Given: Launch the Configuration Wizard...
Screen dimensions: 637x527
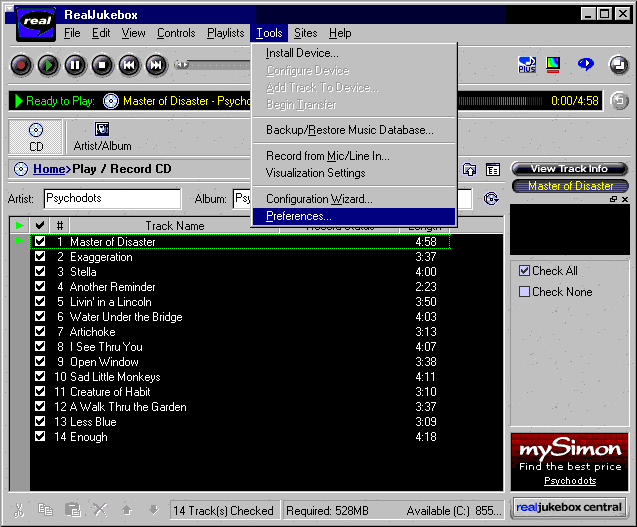Looking at the screenshot, I should tap(354, 199).
